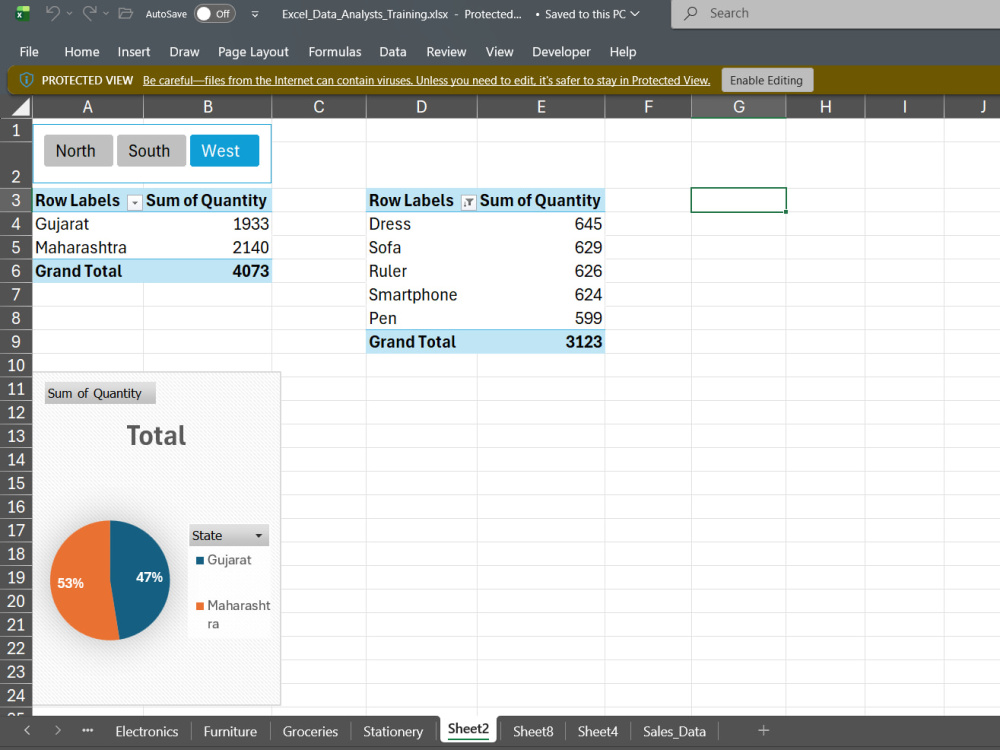Click the magnifier icon in Search box
1000x750 pixels.
click(691, 13)
